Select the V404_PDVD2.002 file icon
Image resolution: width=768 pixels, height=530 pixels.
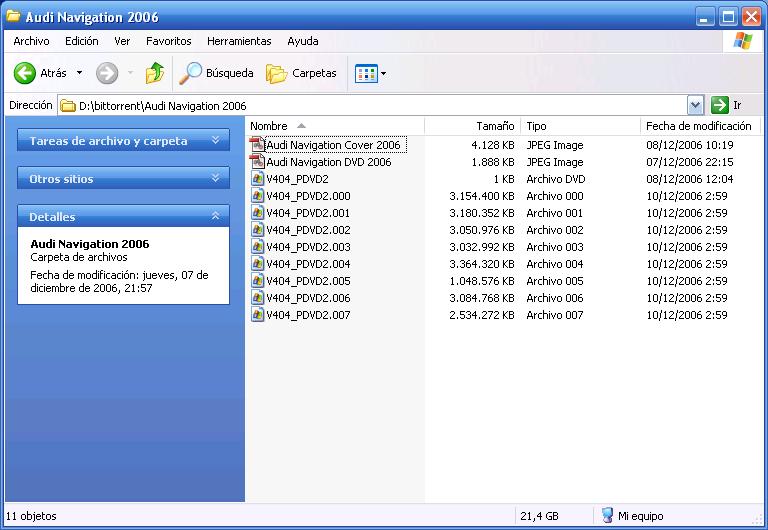tap(258, 230)
